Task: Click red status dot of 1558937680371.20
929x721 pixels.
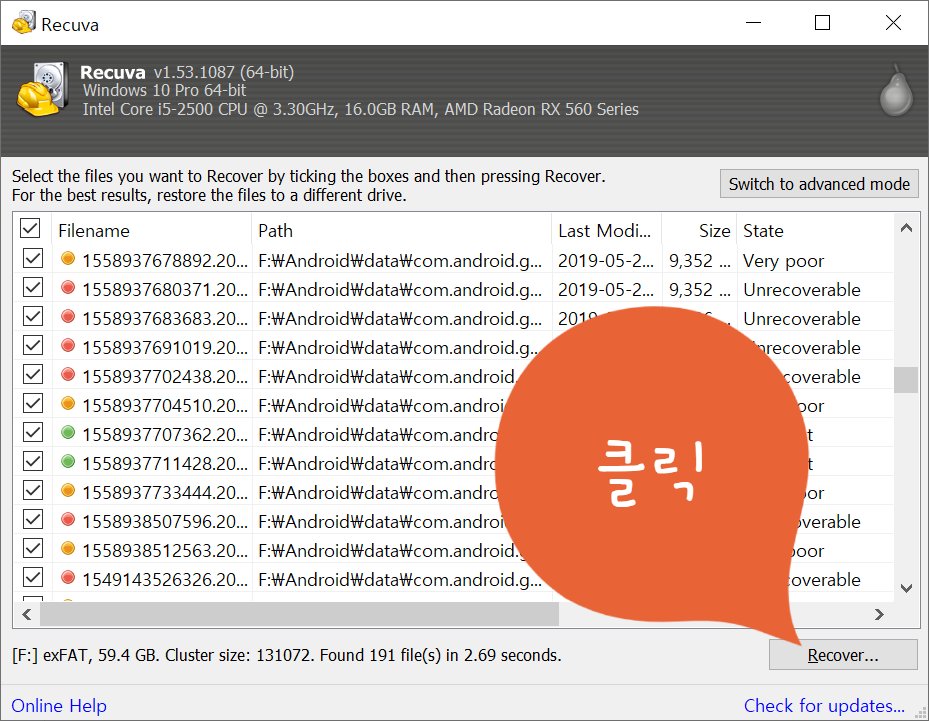Action: 68,287
